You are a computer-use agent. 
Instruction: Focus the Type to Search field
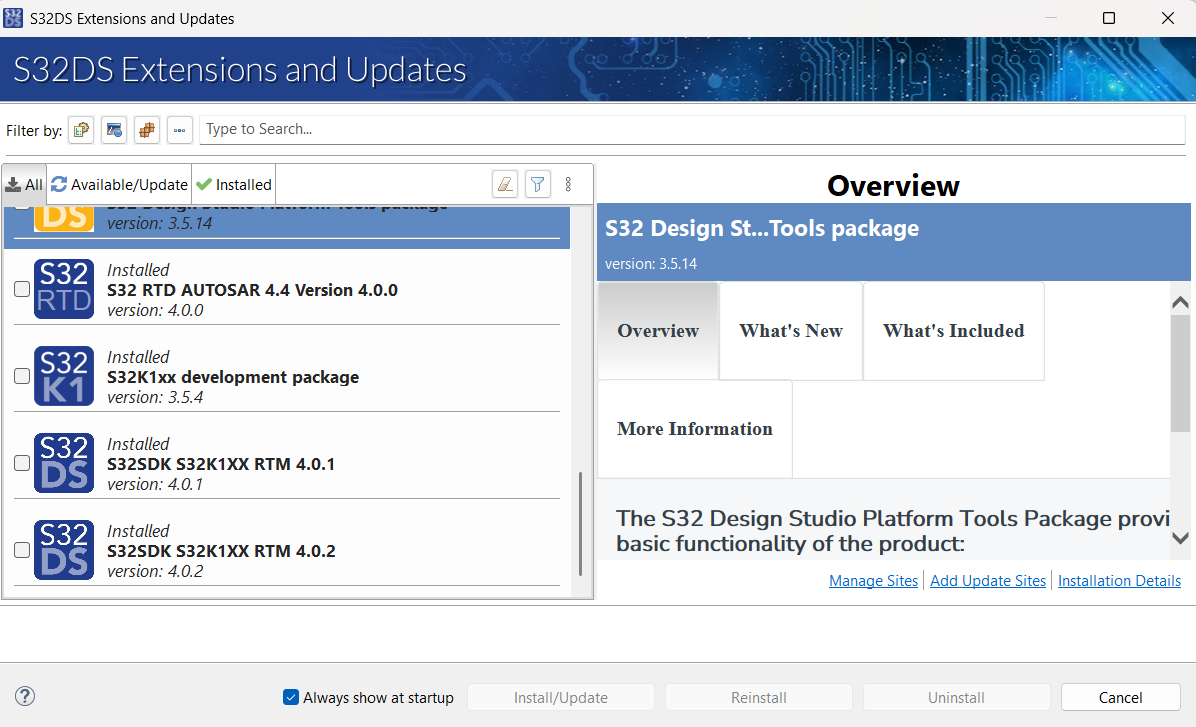click(x=692, y=129)
